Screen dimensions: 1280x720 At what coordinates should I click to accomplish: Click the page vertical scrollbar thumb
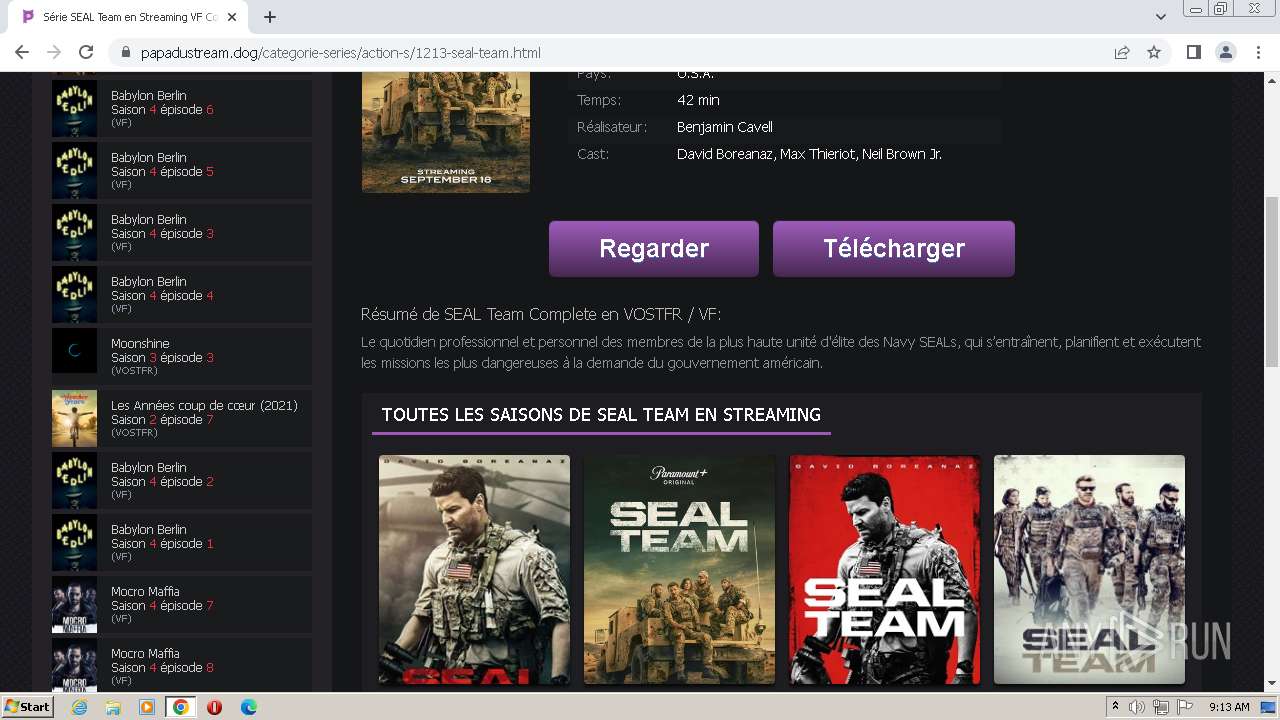coord(1272,281)
